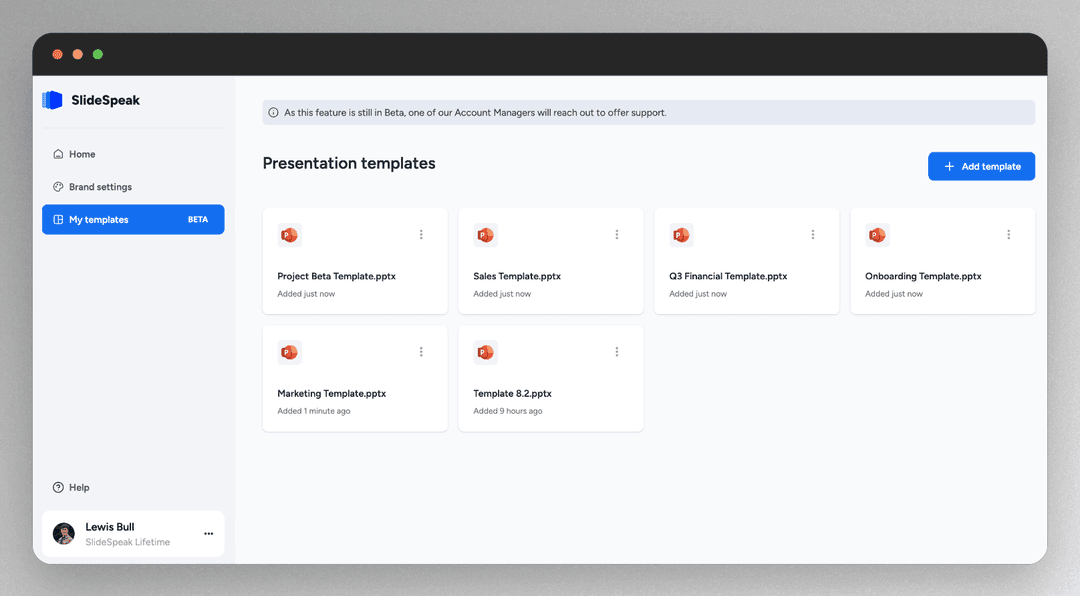Click PowerPoint icon on Project Beta Template
Screen dimensions: 1080x596
(x=289, y=235)
